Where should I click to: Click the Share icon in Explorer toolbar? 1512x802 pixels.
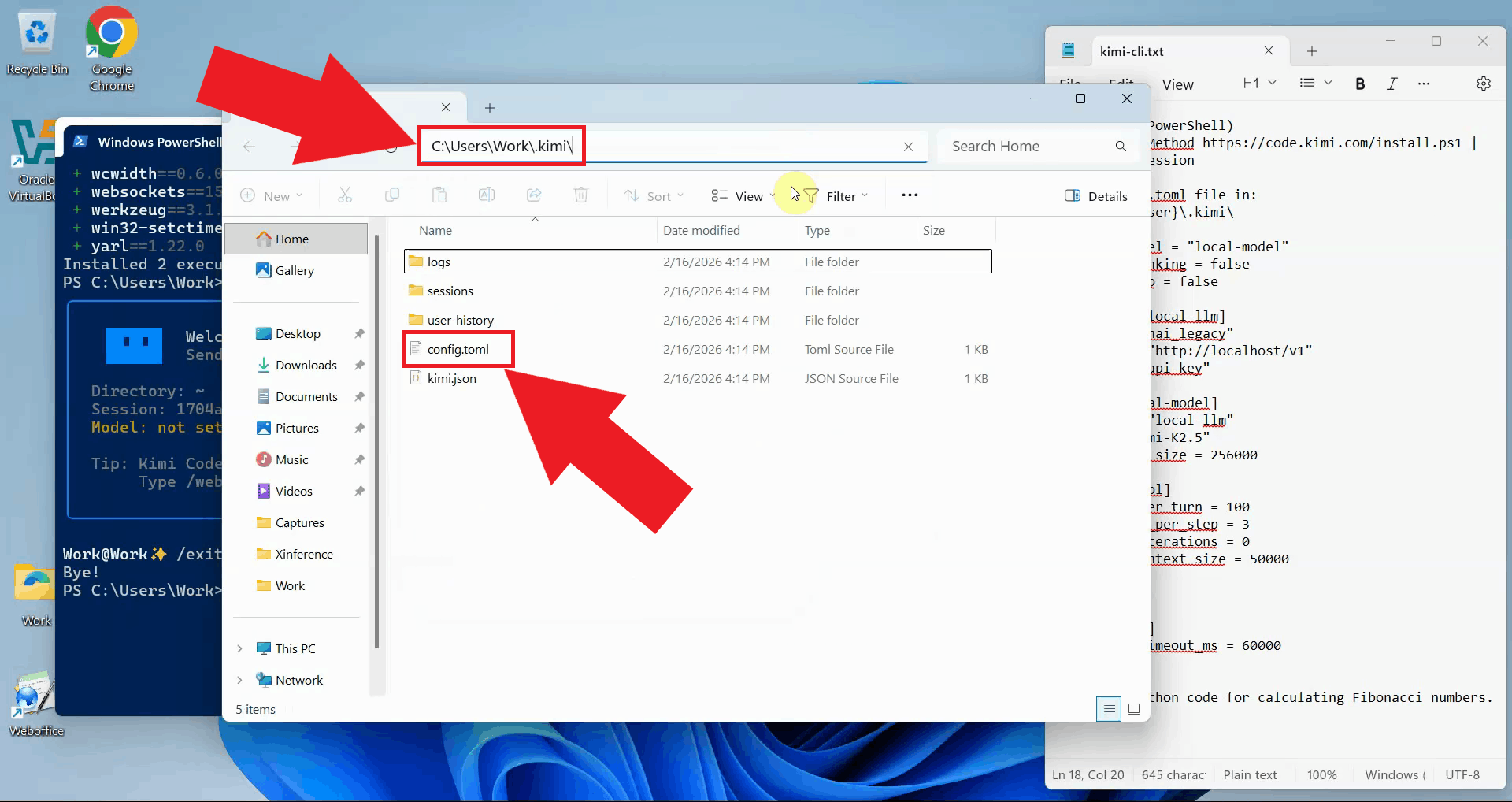coord(534,195)
